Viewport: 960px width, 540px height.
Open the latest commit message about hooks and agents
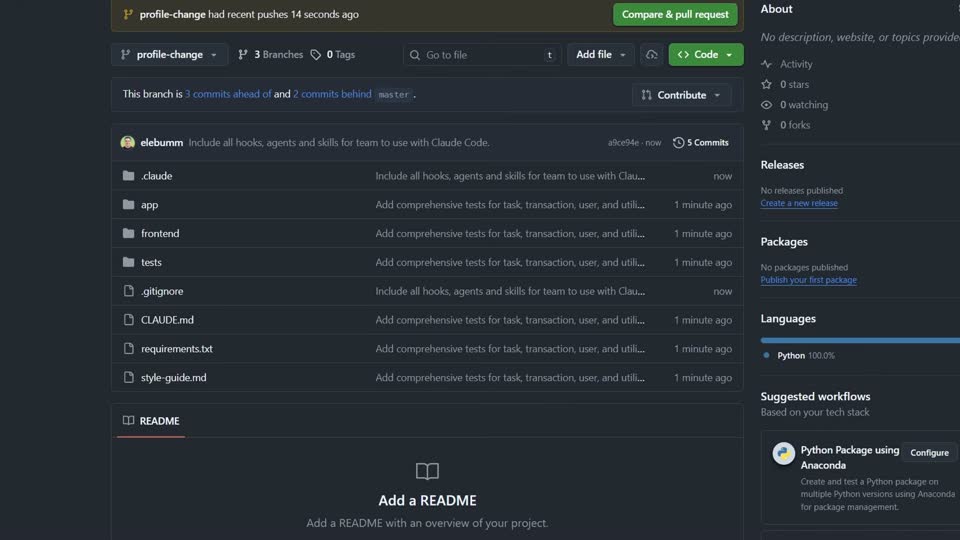pos(339,142)
